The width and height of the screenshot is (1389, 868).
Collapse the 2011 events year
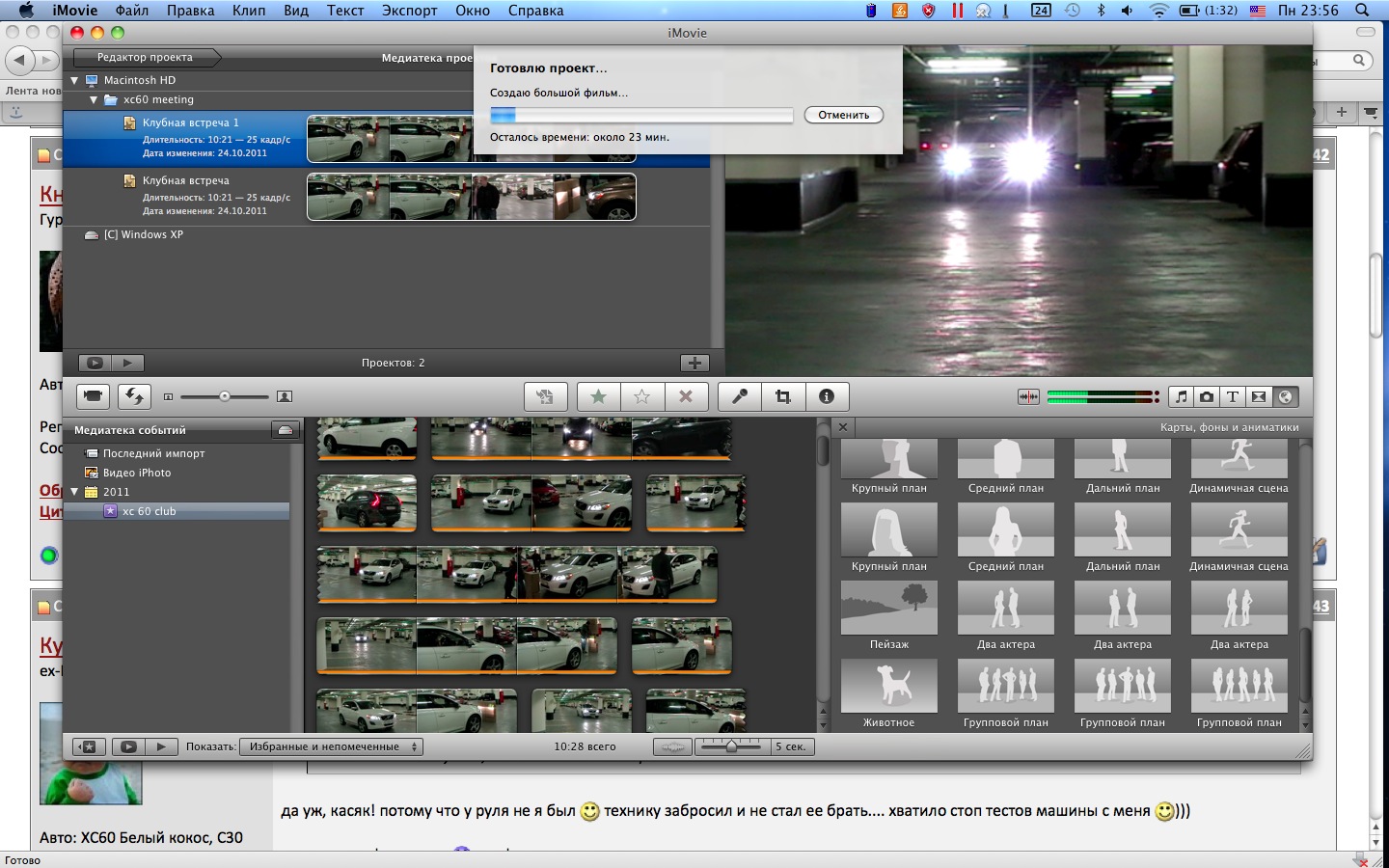pos(74,492)
